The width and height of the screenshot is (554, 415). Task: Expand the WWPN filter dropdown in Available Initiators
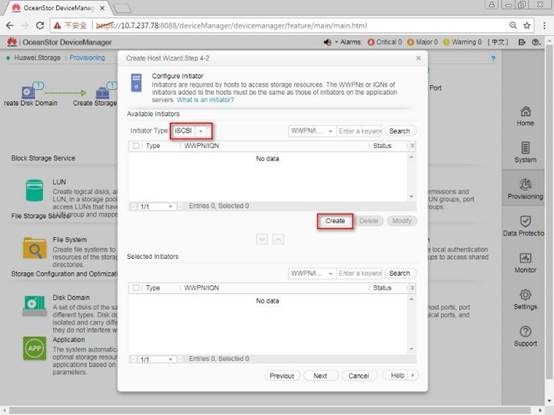(312, 131)
